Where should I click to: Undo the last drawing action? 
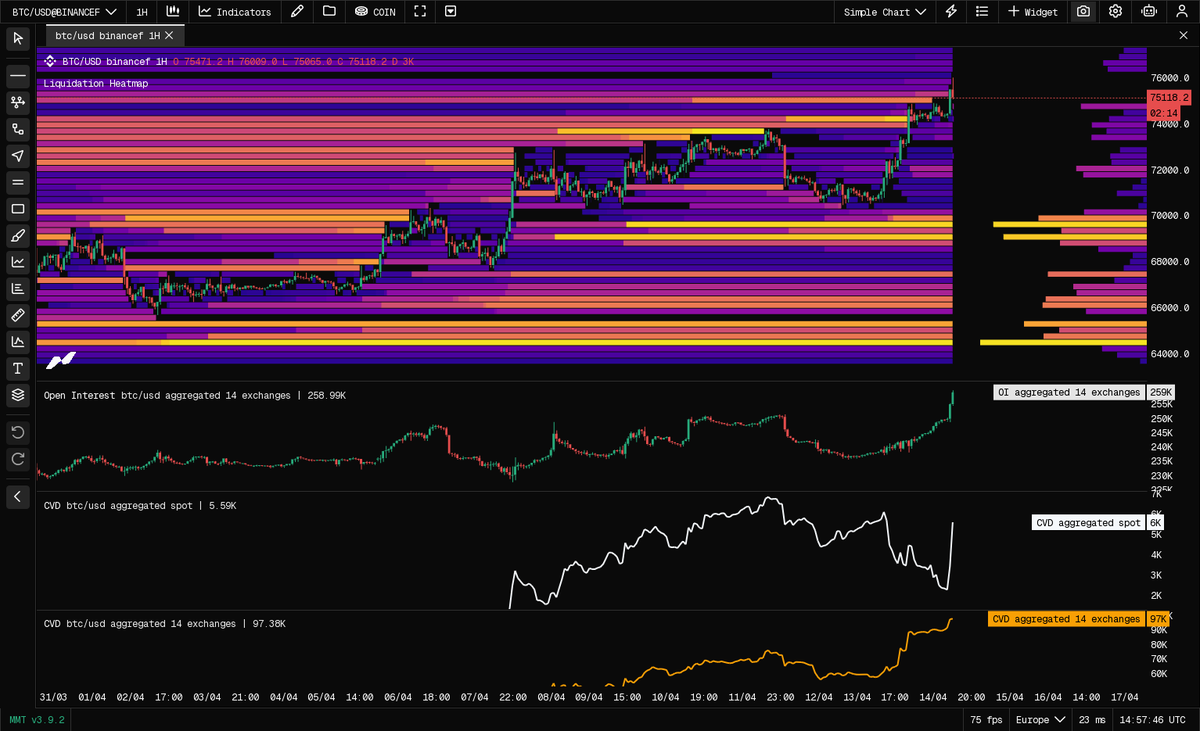click(x=18, y=433)
